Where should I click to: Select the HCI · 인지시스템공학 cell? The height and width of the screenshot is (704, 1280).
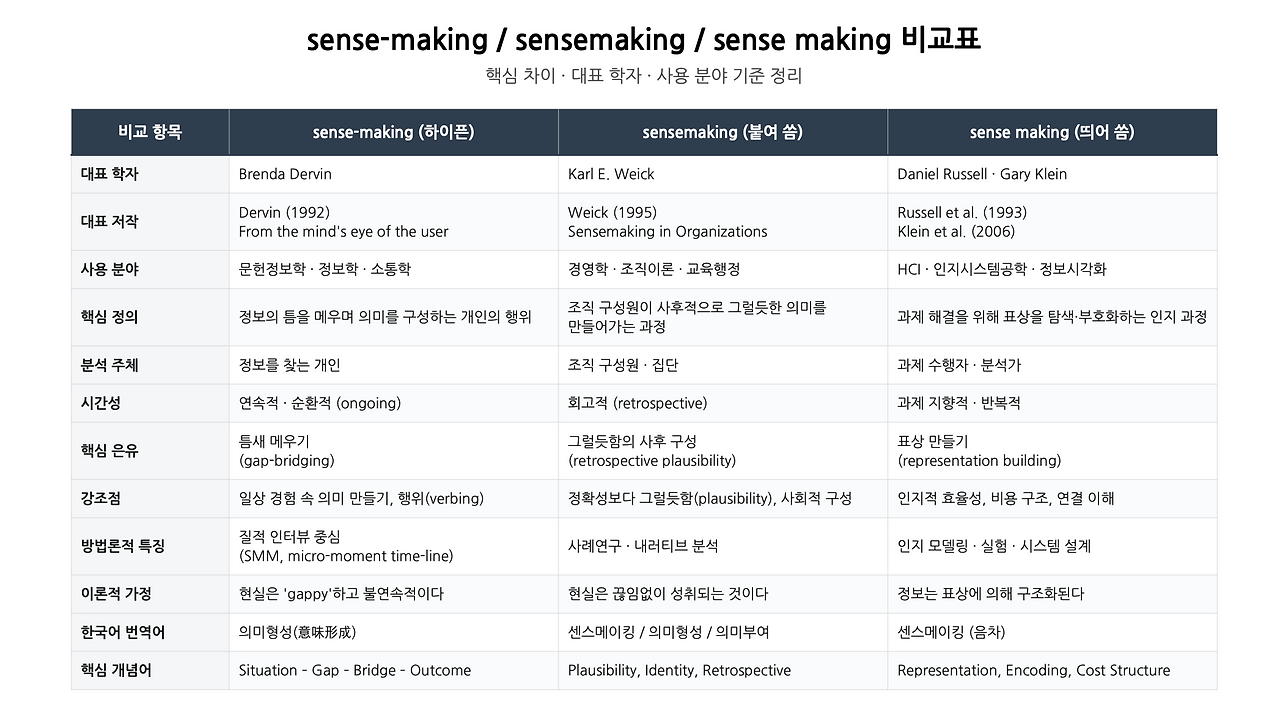[x=1052, y=269]
